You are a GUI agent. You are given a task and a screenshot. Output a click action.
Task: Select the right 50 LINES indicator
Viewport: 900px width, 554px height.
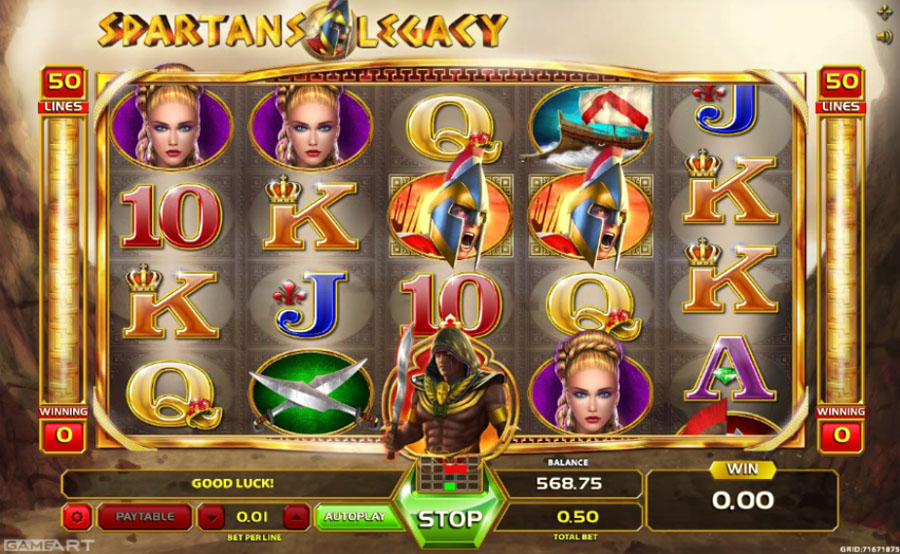(841, 90)
